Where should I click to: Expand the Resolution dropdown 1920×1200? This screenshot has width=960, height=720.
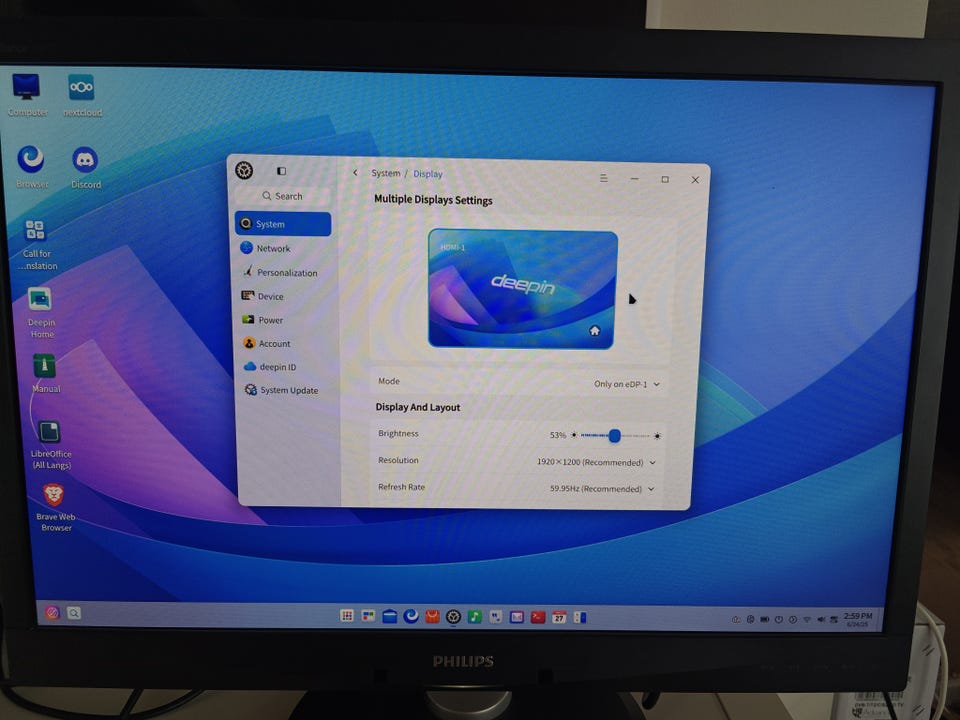(x=596, y=462)
